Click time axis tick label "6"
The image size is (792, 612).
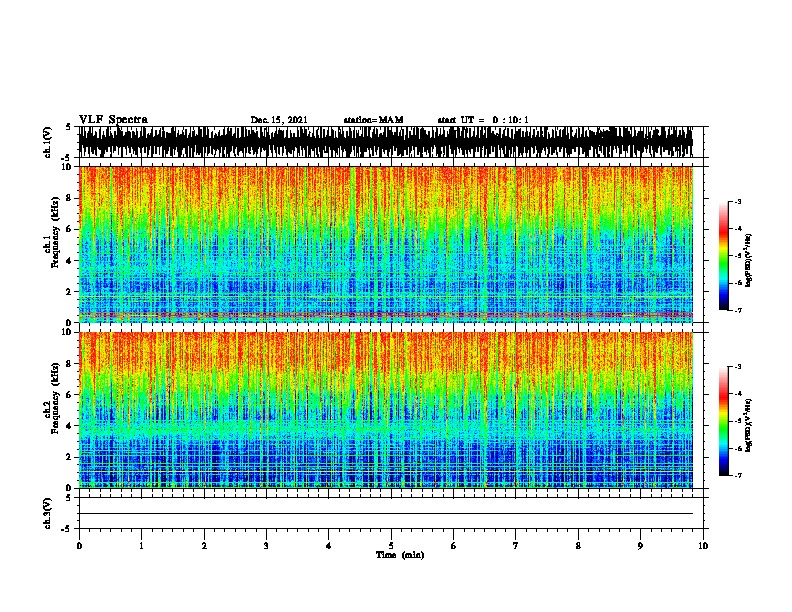click(x=453, y=546)
